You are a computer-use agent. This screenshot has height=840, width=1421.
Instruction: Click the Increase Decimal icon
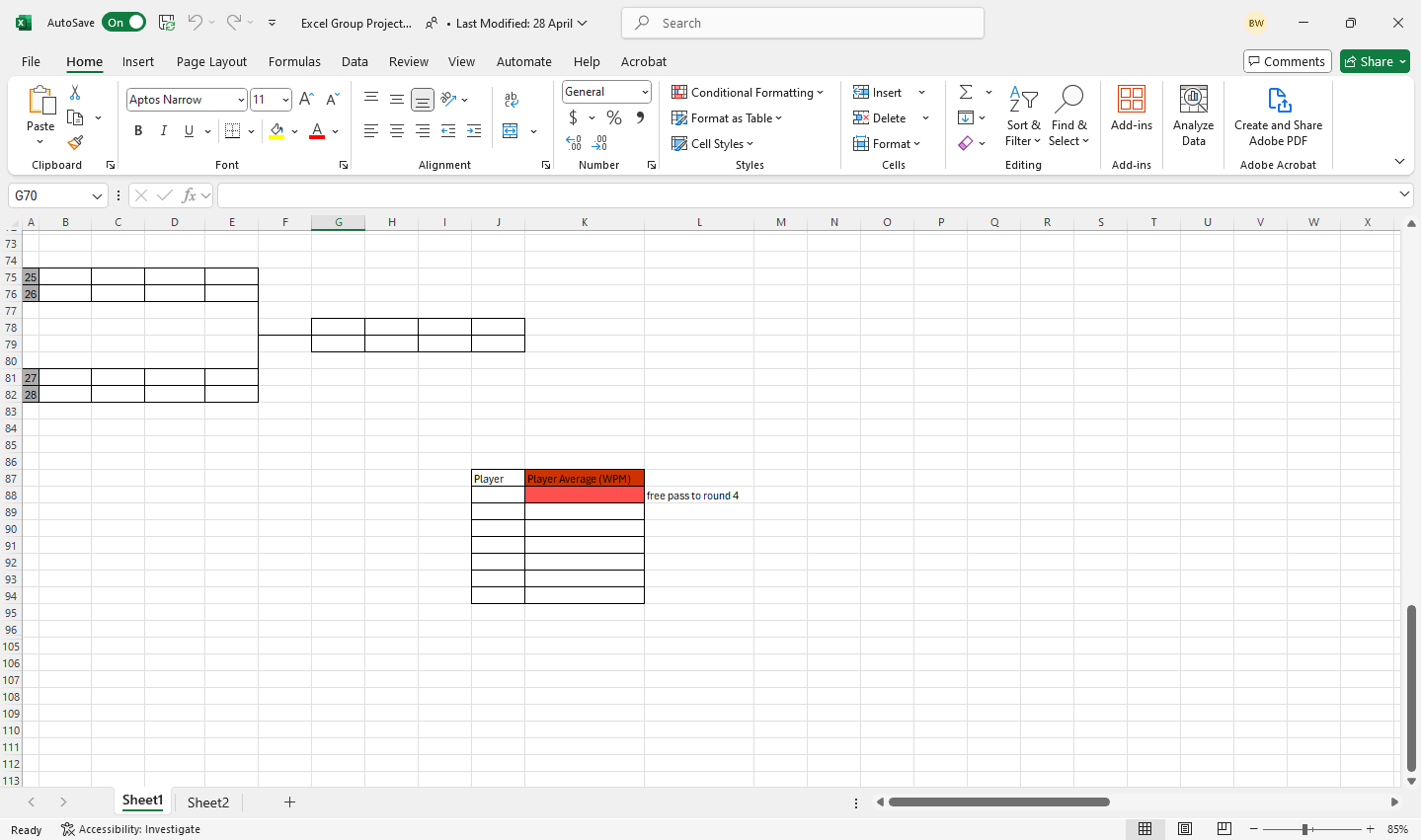[574, 144]
